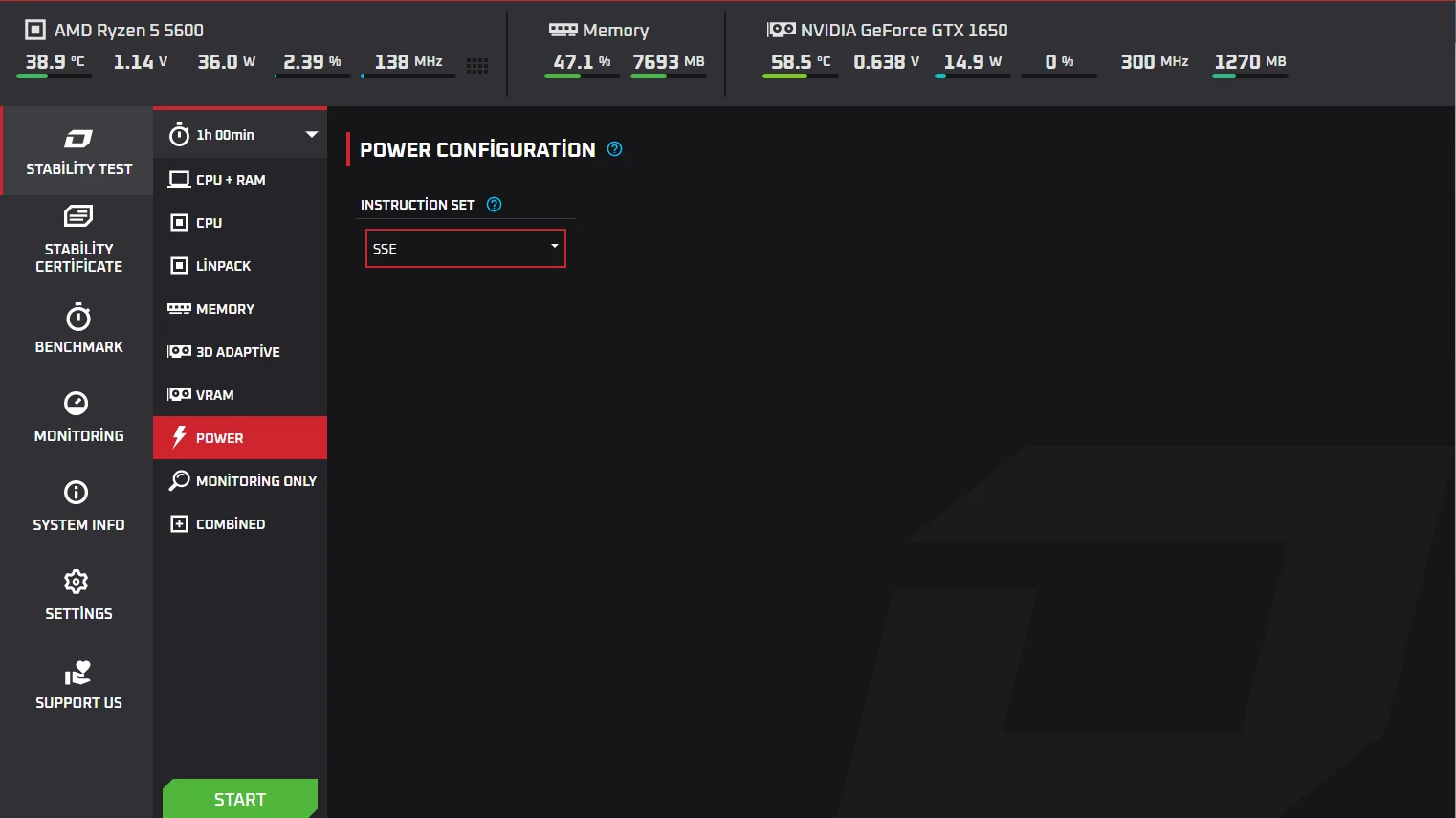Pick the 3D Adaptive test
This screenshot has height=818, width=1456.
[240, 352]
